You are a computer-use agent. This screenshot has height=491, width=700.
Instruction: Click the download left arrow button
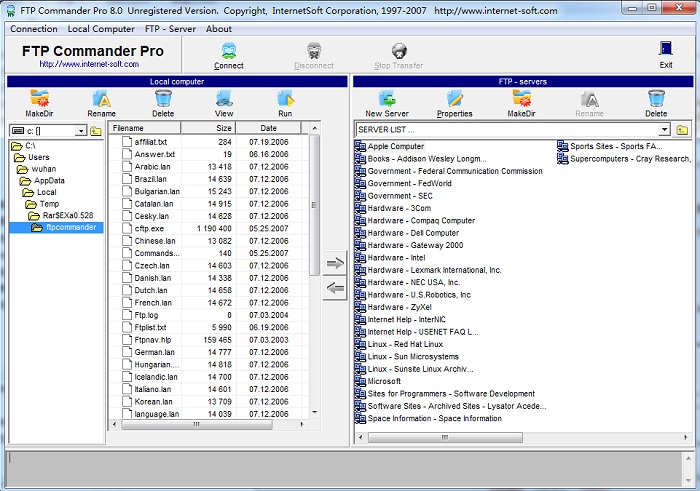point(336,289)
